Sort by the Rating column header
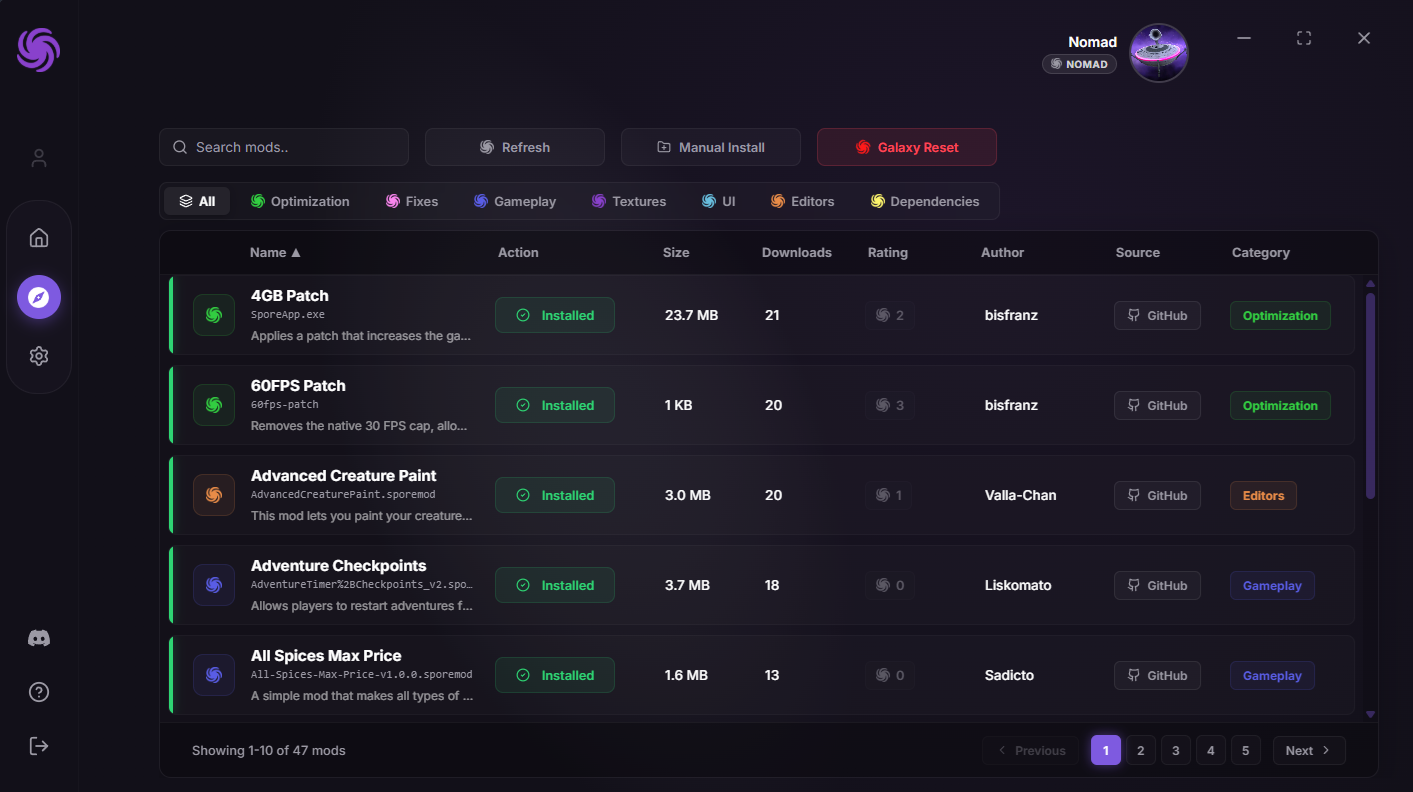Screen dimensions: 1413x792 [x=888, y=253]
